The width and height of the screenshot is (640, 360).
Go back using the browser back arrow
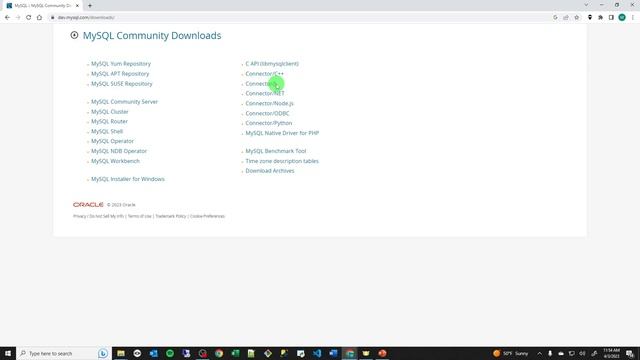[x=7, y=18]
